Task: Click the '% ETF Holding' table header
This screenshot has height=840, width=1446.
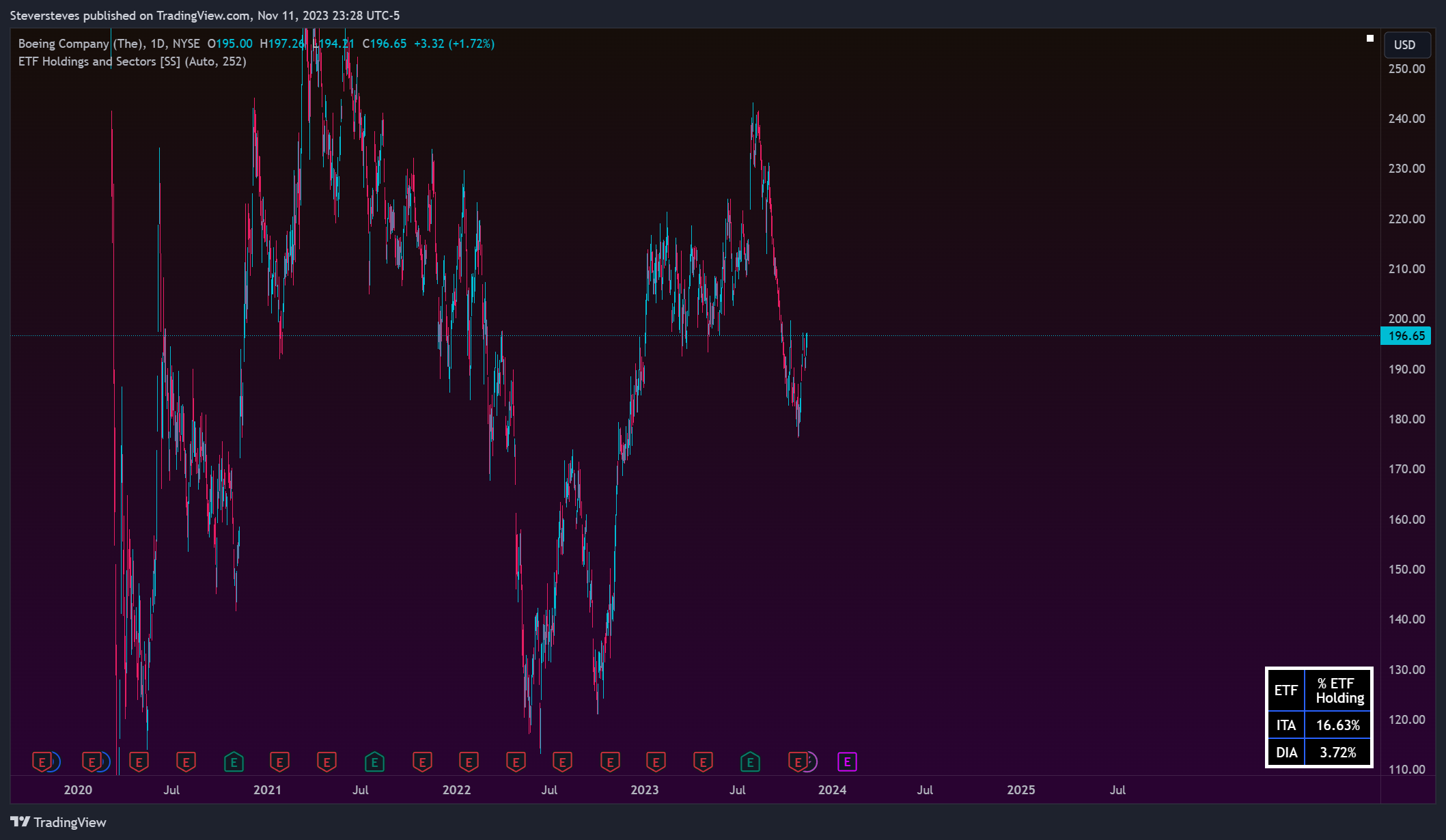Action: 1338,690
